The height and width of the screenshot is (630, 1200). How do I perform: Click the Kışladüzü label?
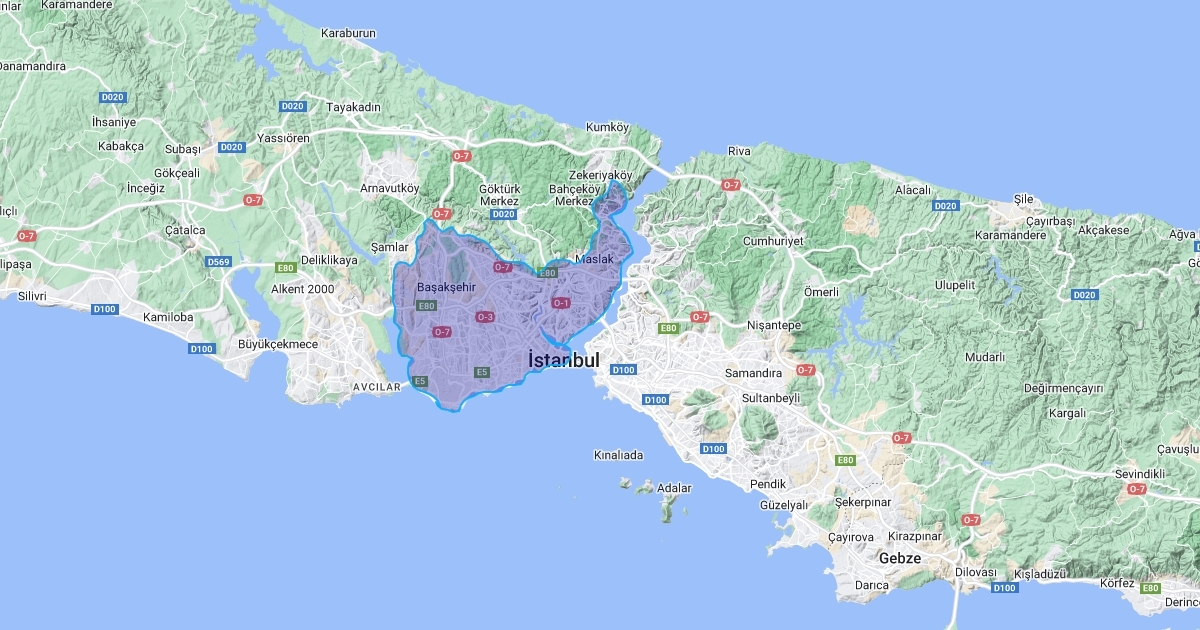(1041, 574)
